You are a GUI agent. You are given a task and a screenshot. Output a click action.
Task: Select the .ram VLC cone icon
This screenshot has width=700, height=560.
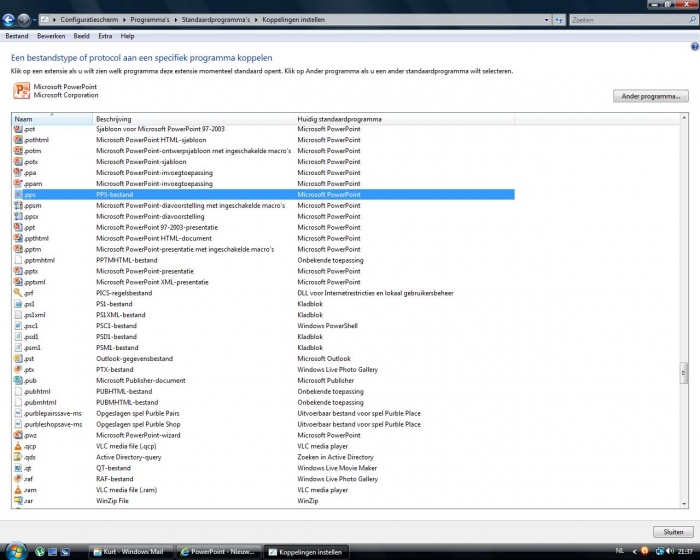(x=18, y=490)
